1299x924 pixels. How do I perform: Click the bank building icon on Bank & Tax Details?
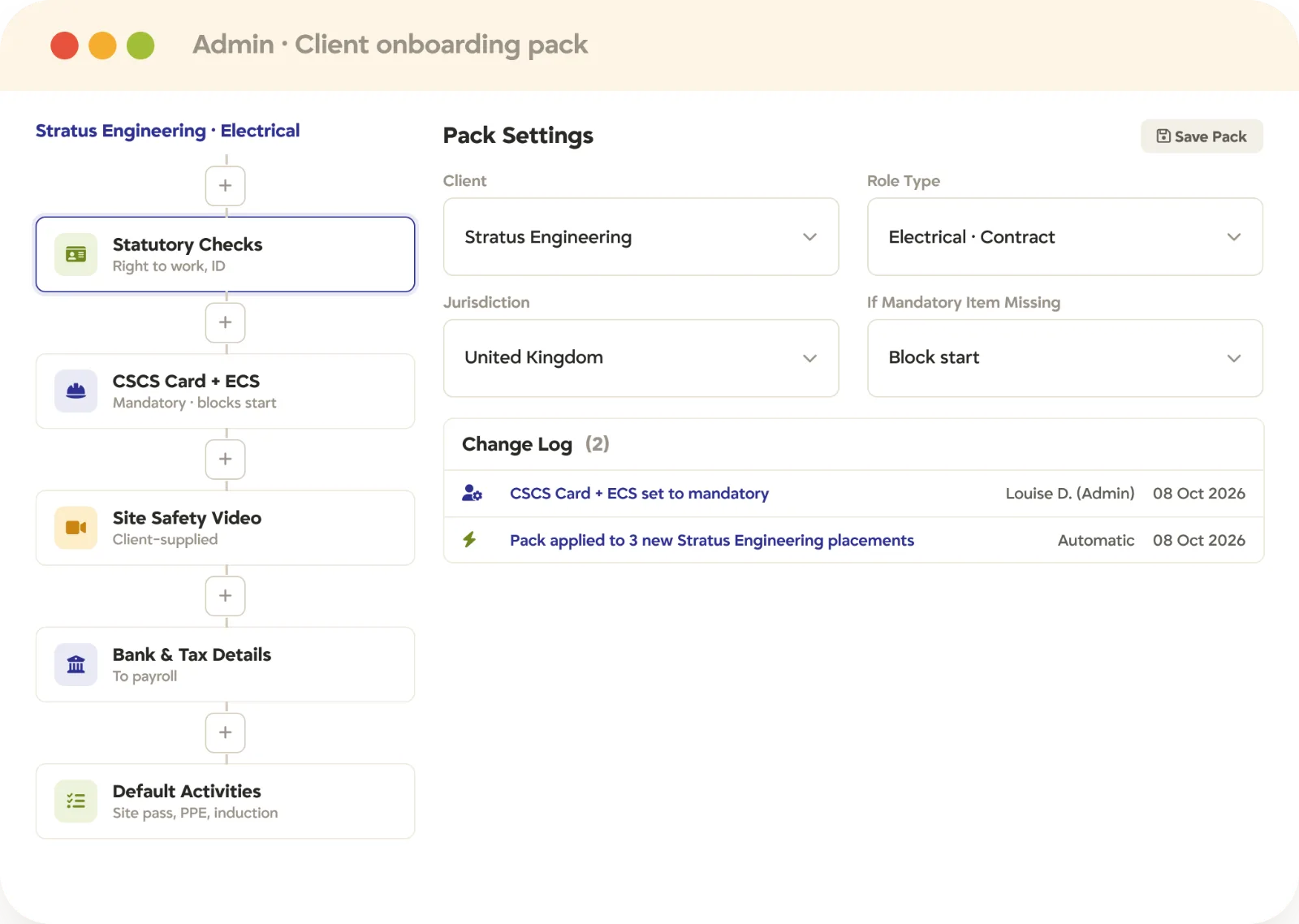click(x=76, y=665)
